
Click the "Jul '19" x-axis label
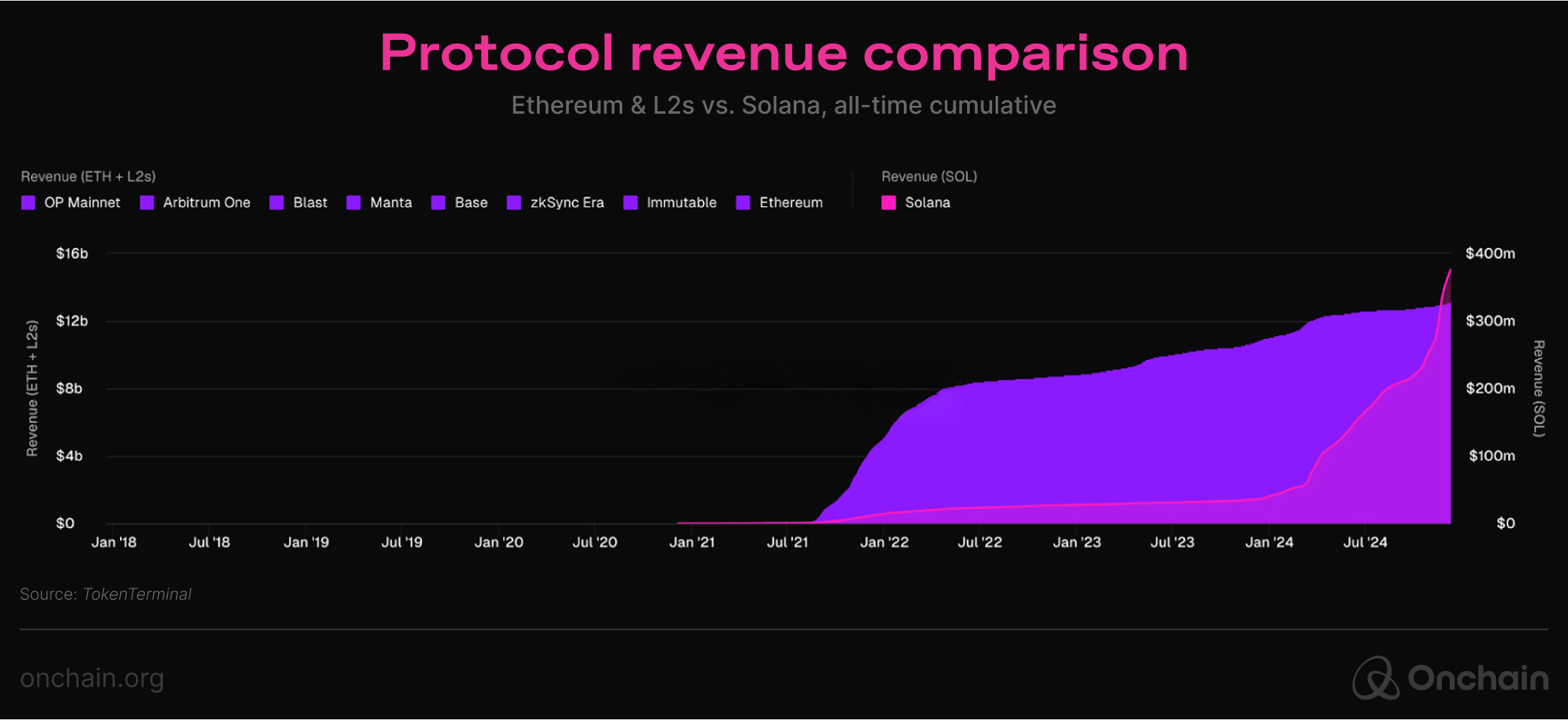point(402,542)
